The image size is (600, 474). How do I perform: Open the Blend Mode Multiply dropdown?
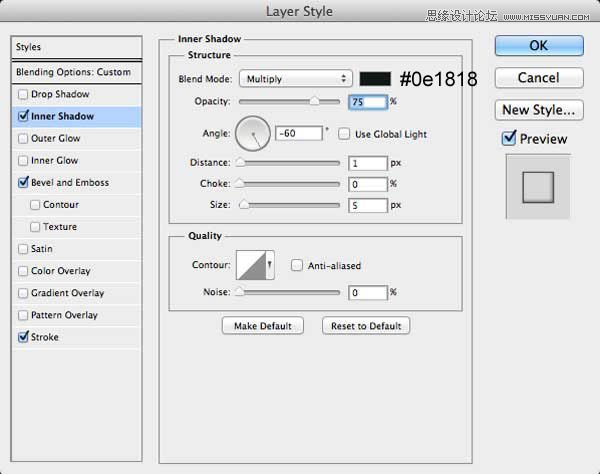(x=295, y=79)
